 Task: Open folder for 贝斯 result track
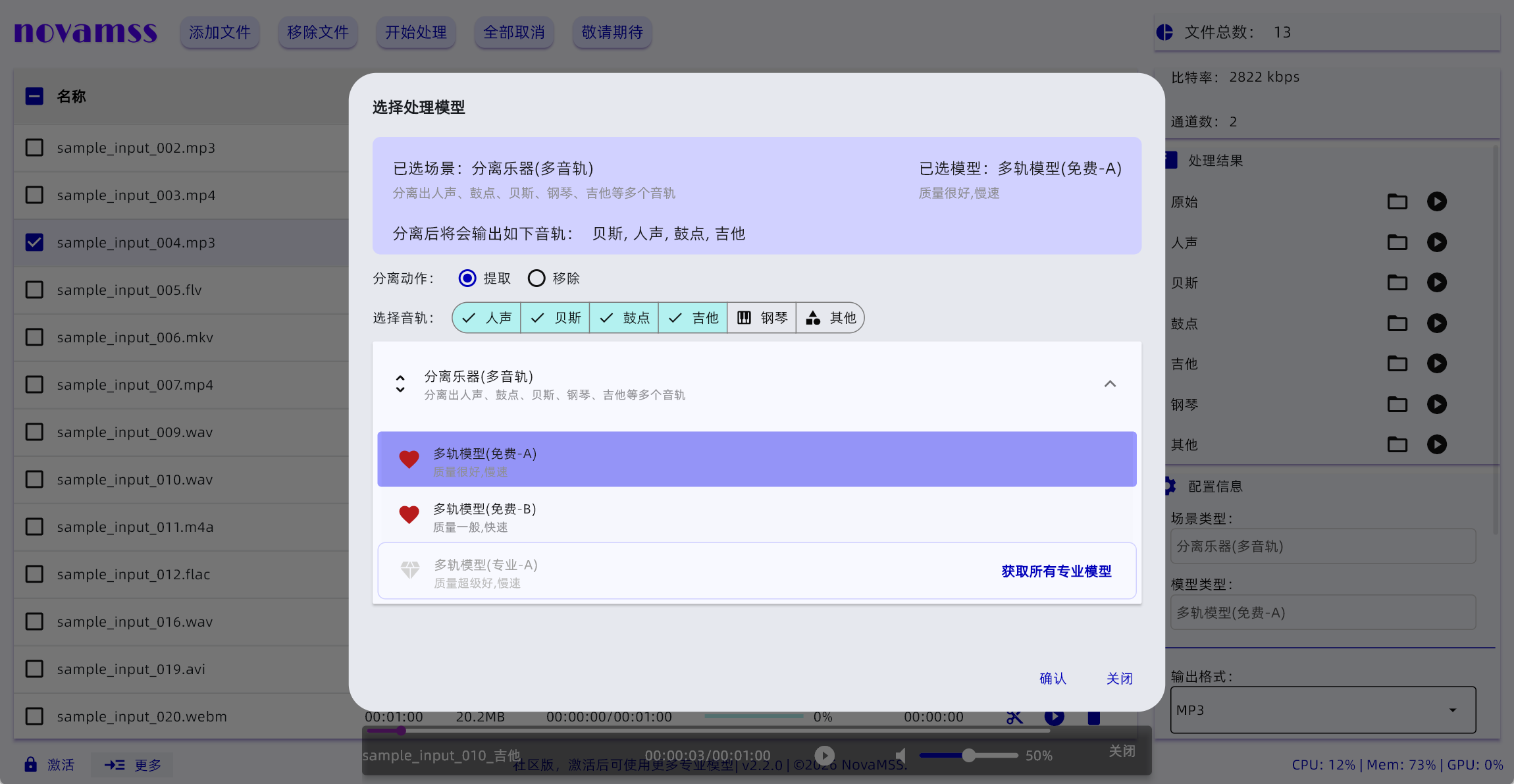click(x=1397, y=282)
